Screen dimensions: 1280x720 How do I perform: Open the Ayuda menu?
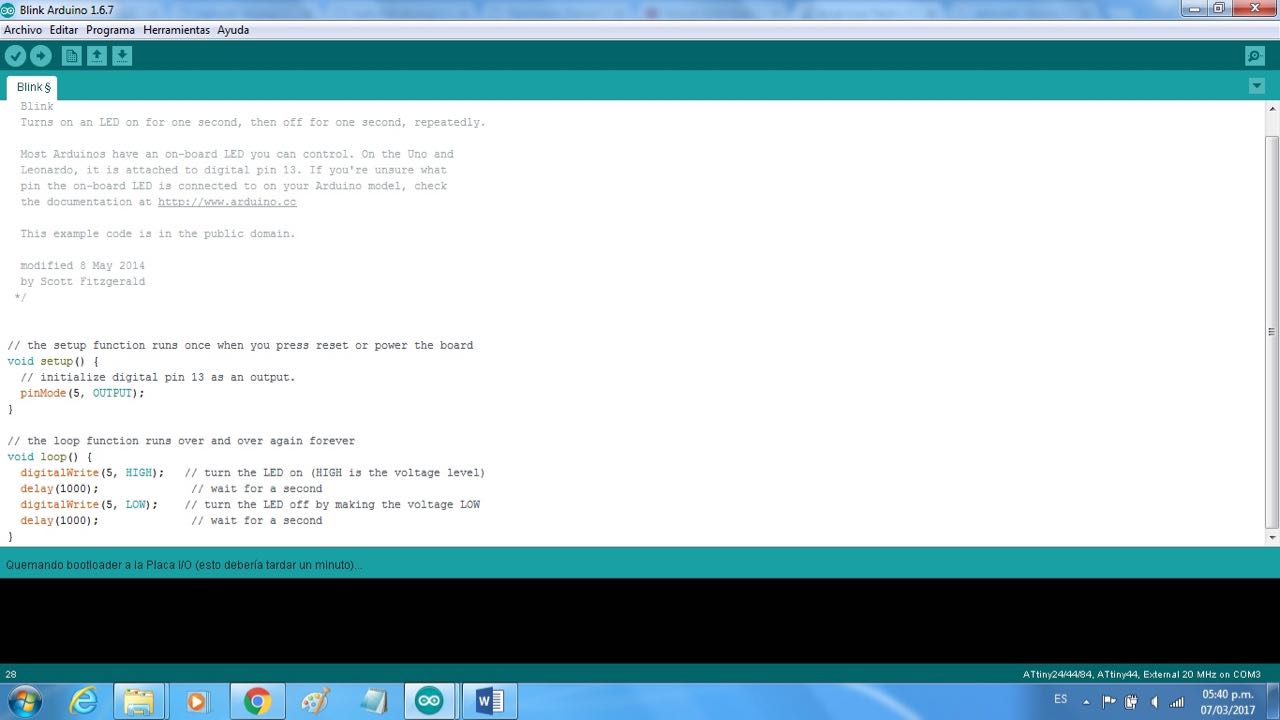coord(233,30)
